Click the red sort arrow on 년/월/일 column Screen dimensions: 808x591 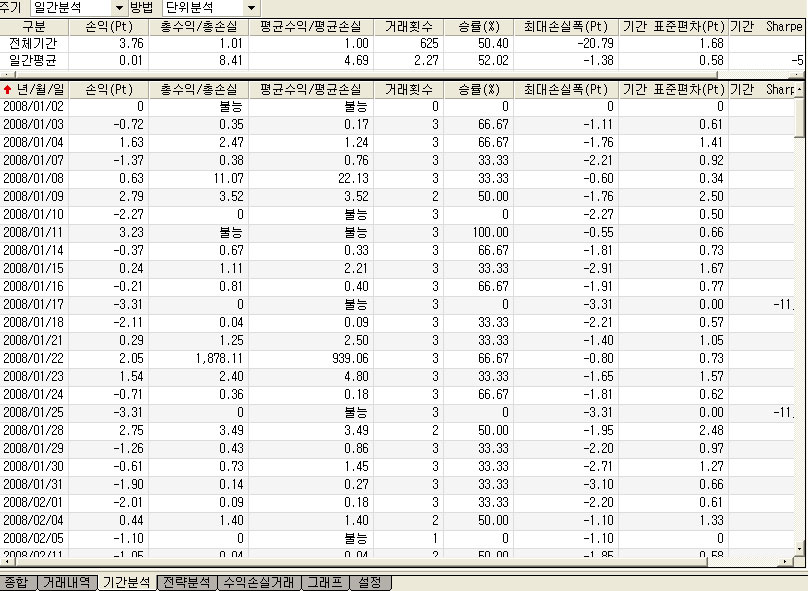(x=8, y=90)
